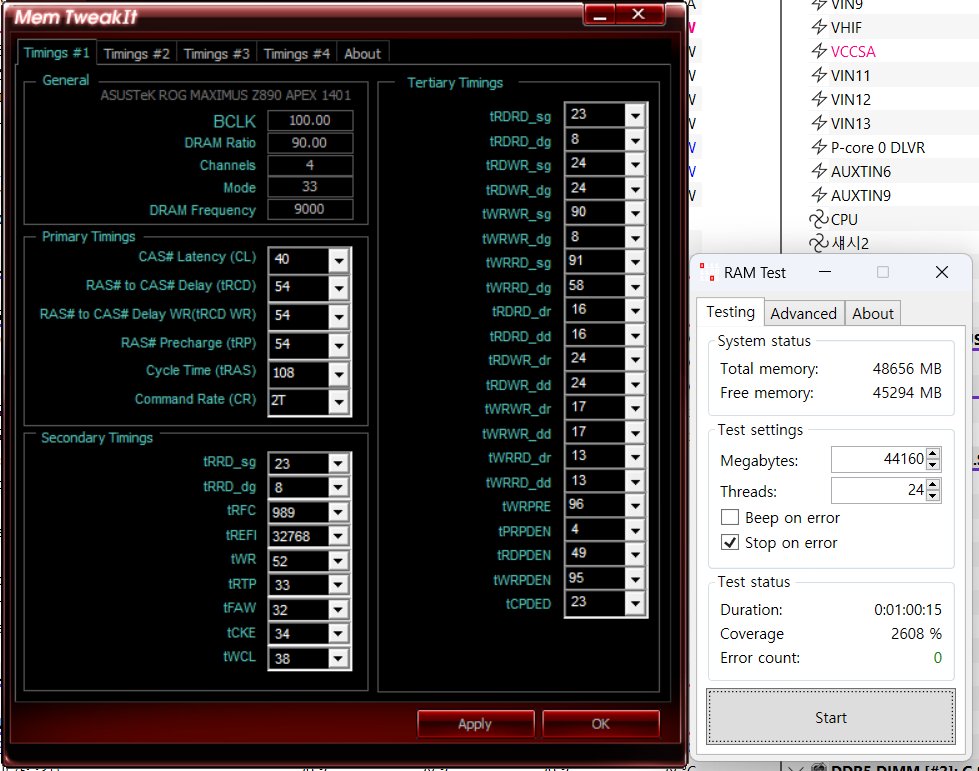Viewport: 979px width, 771px height.
Task: Open the CAS# Latency (CL) dropdown
Action: 338,260
